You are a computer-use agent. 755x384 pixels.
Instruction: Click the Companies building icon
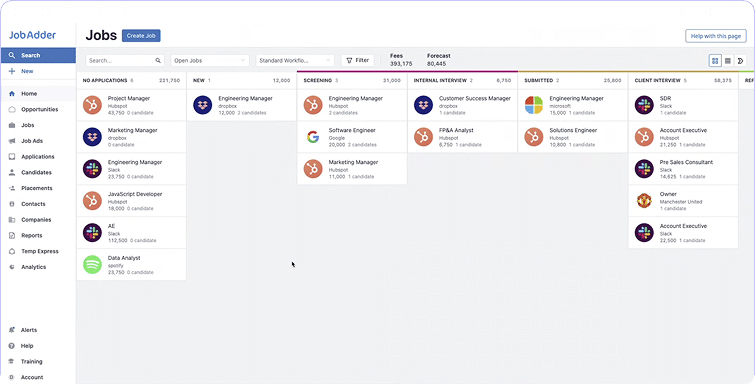tap(12, 220)
